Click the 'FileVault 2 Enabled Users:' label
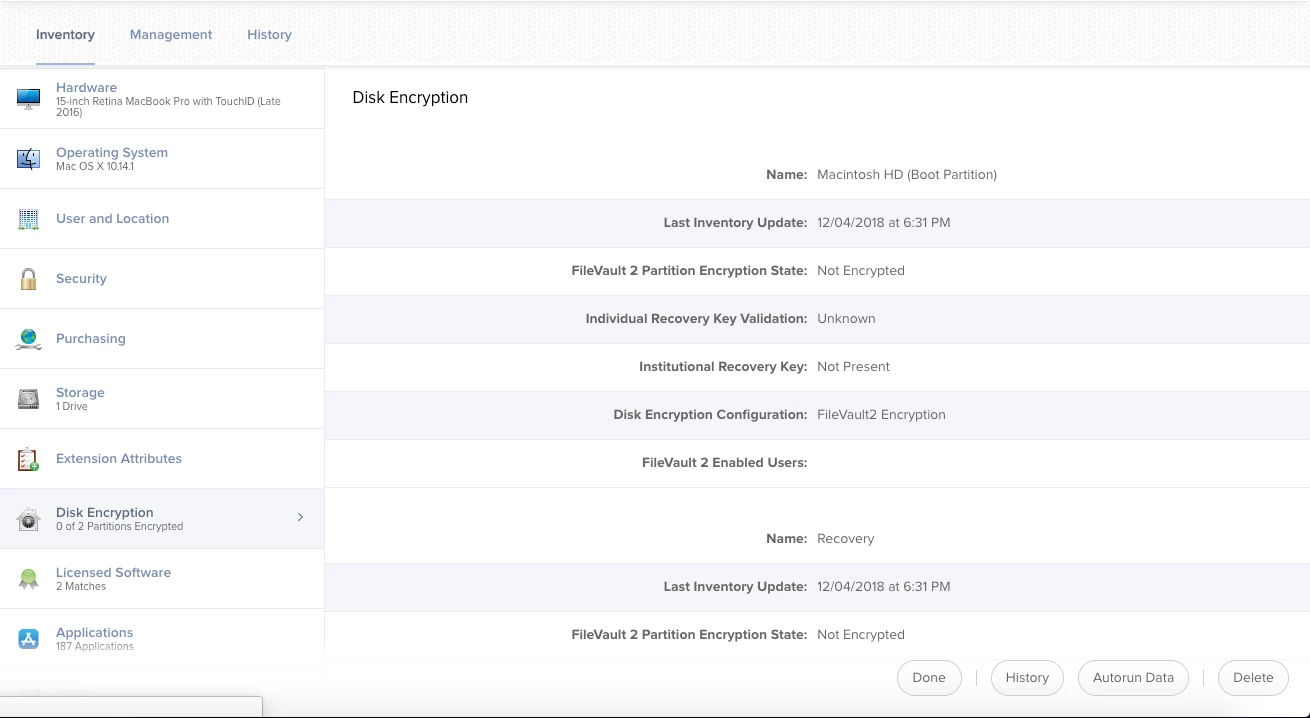 (724, 462)
